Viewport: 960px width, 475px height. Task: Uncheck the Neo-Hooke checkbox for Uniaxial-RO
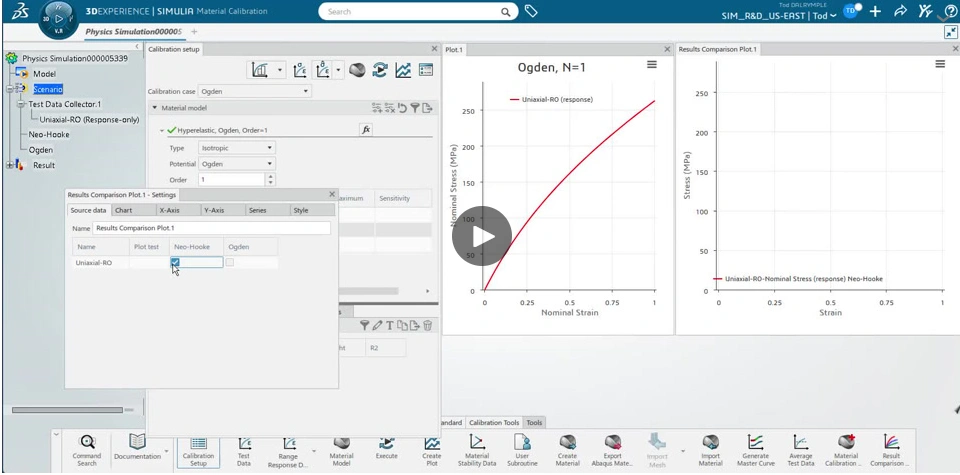click(x=175, y=263)
